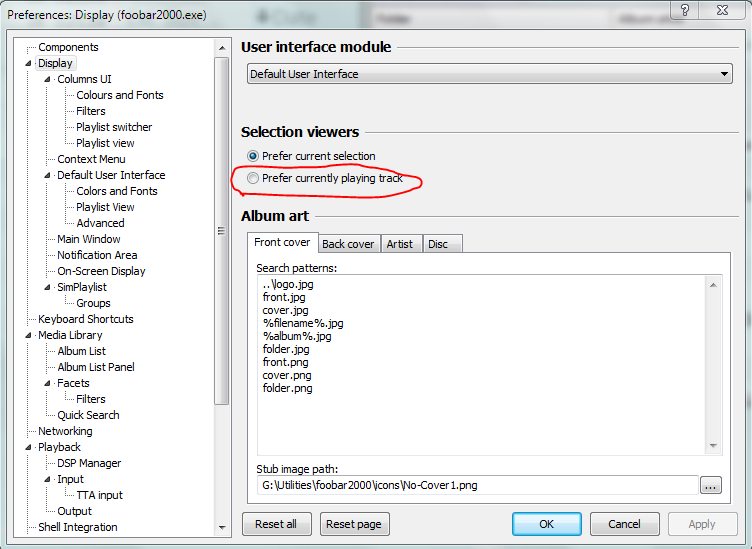Open Output preferences page
Viewport: 752px width, 549px height.
click(x=74, y=511)
